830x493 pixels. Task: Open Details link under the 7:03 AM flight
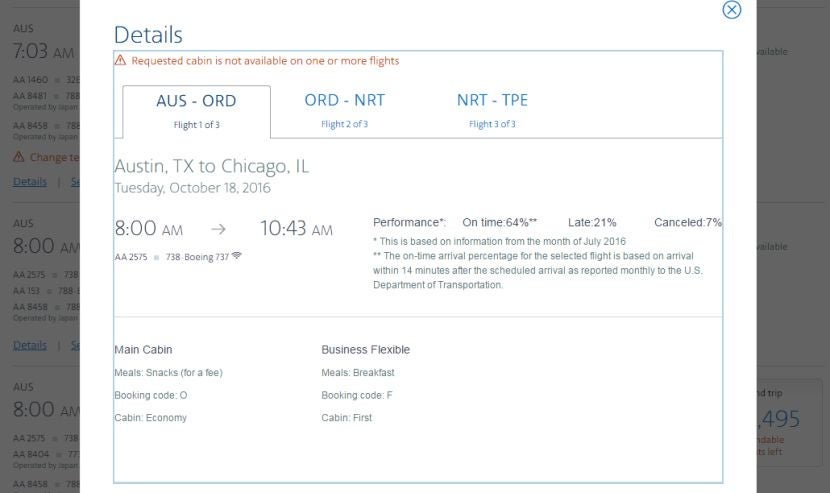(29, 182)
